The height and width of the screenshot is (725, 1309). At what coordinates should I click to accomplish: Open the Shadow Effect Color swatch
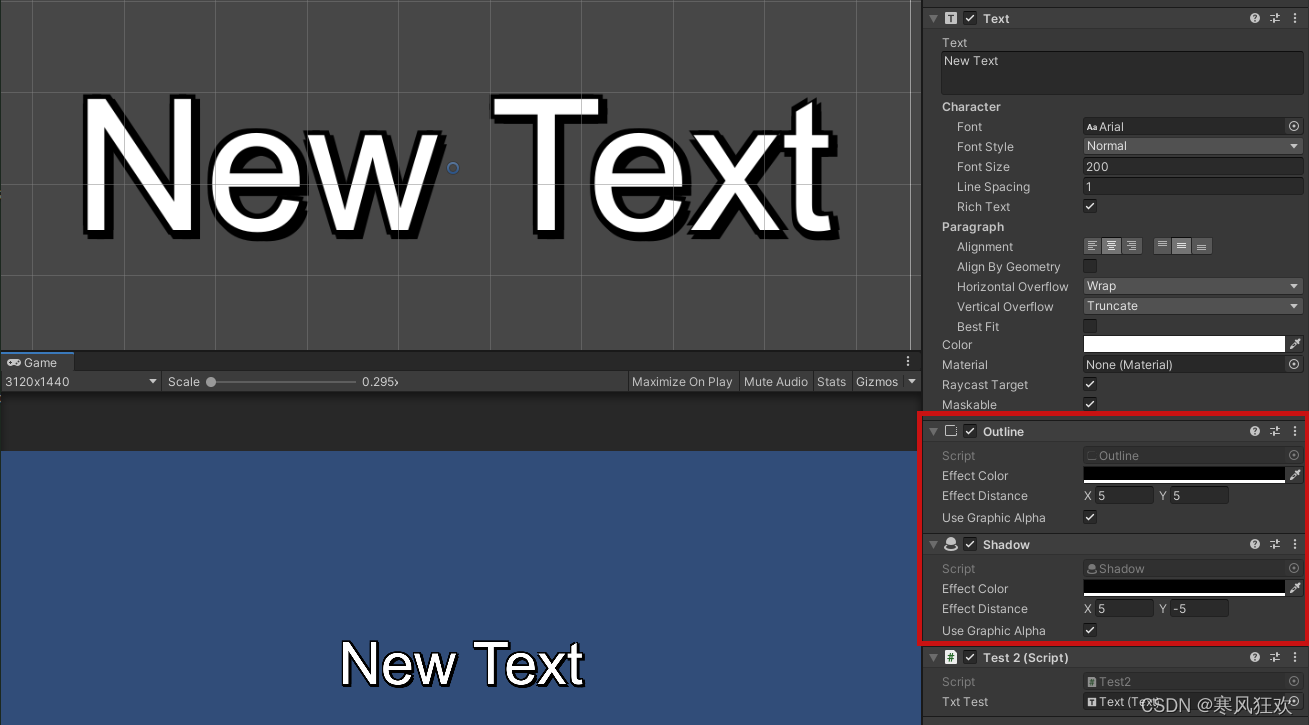[1184, 588]
